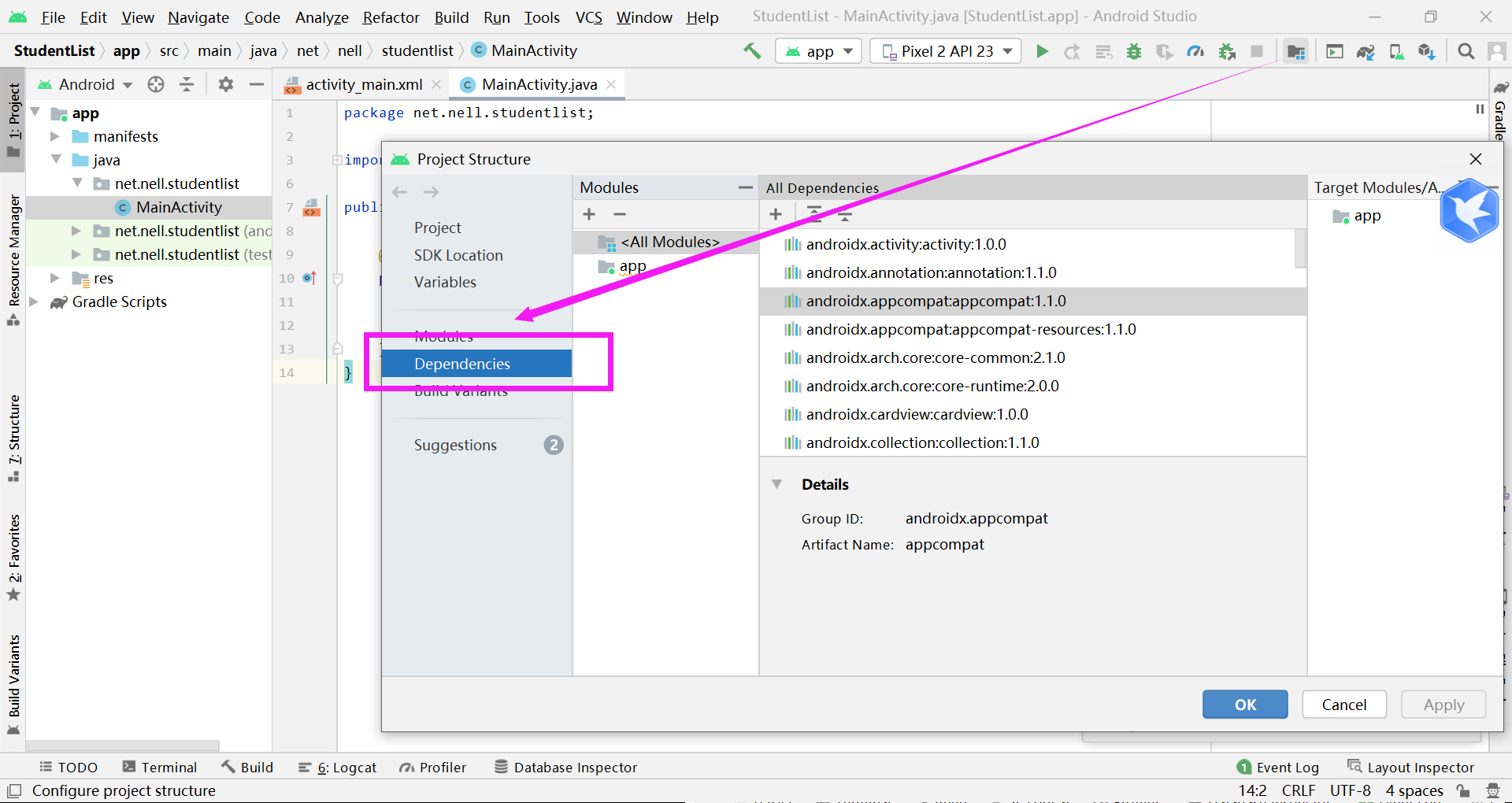
Task: Open Project panel gear settings
Action: pyautogui.click(x=226, y=84)
